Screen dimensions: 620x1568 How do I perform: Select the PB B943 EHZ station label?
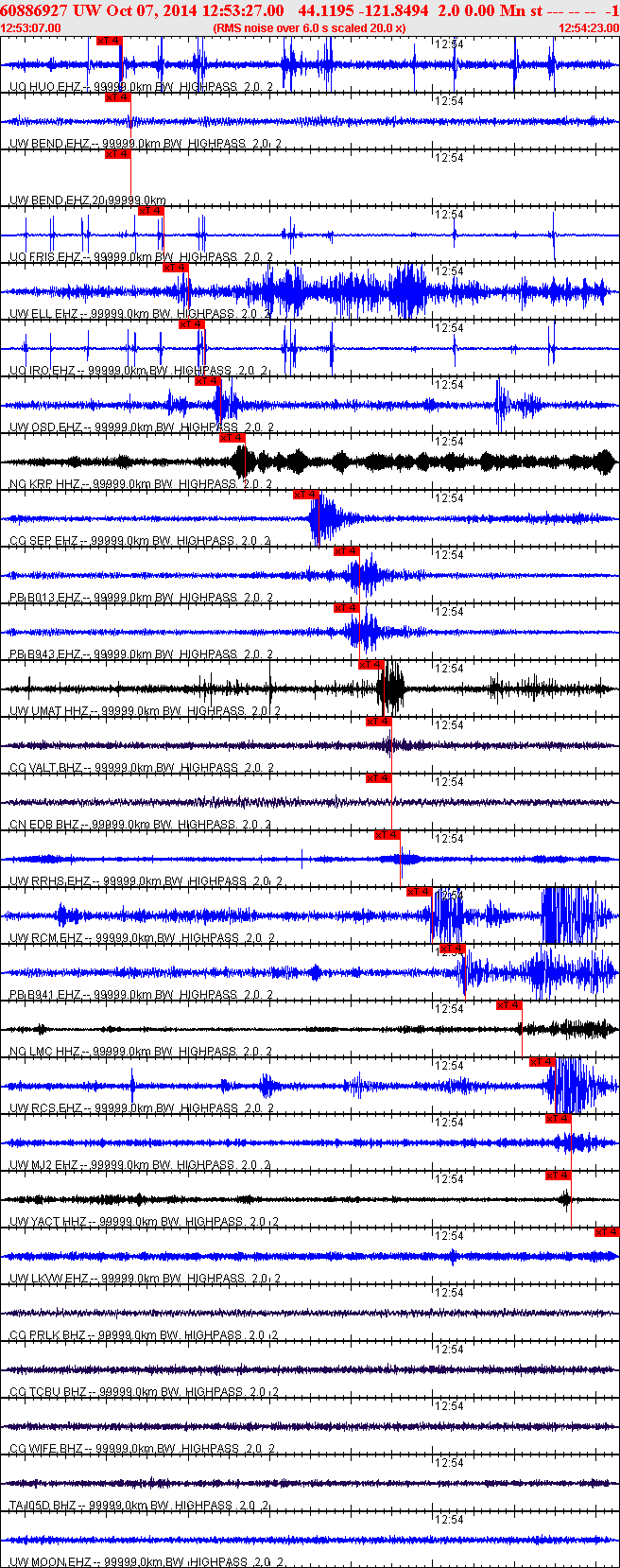click(x=142, y=654)
